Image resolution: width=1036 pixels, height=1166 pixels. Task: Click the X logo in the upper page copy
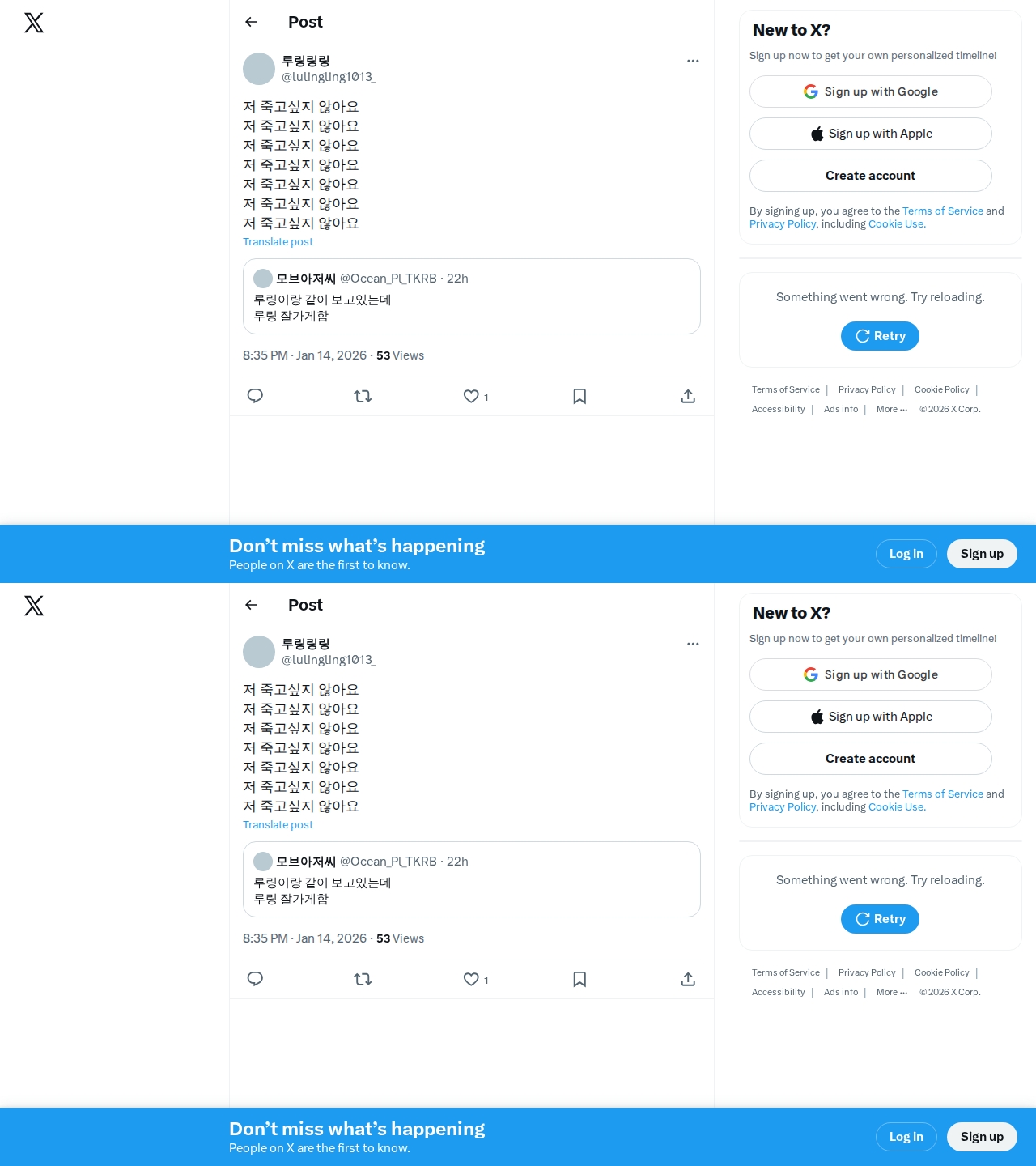tap(34, 23)
